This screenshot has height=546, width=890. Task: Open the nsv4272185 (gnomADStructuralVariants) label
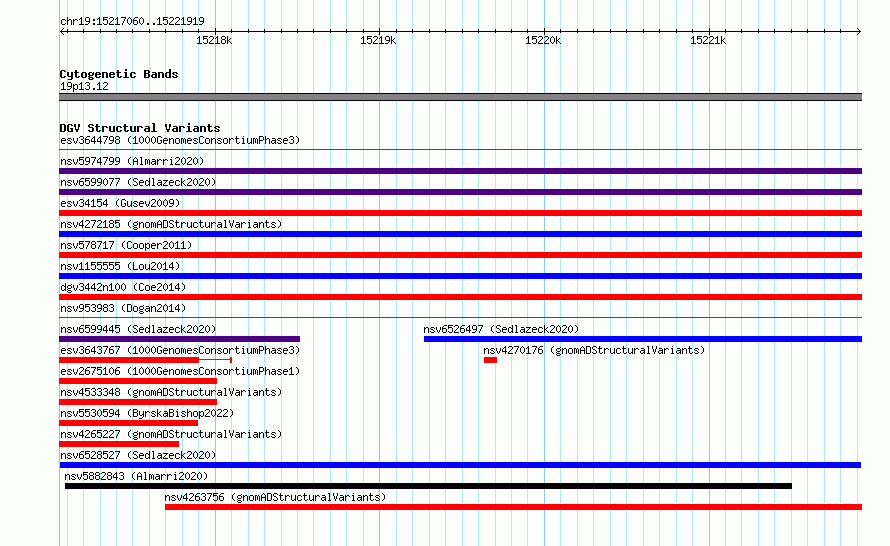(171, 224)
